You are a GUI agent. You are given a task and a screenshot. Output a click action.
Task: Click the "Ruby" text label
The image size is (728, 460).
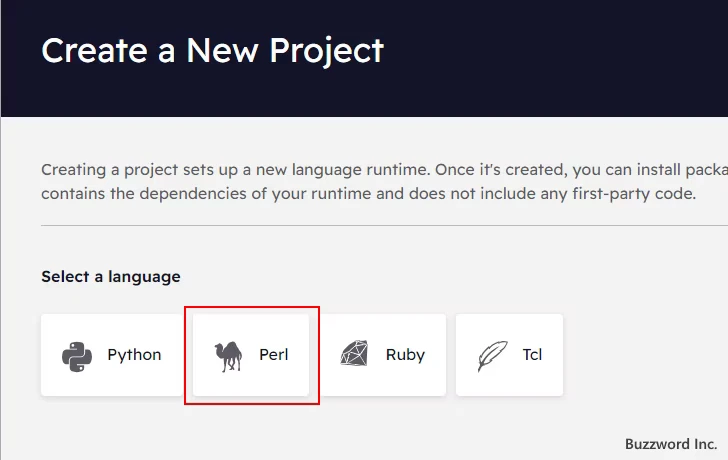click(x=405, y=355)
